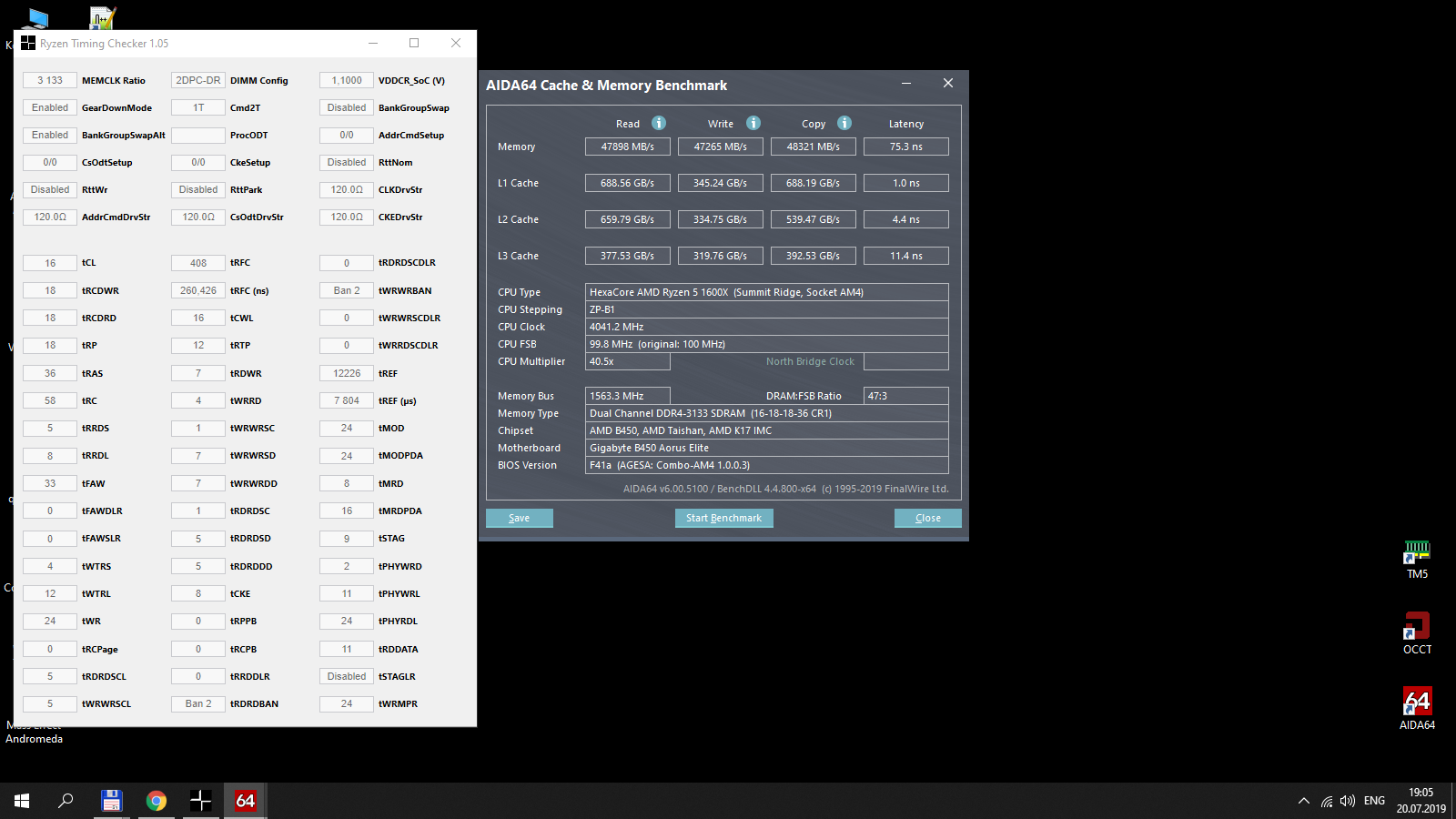Click the info icon next to Read
The height and width of the screenshot is (819, 1456).
click(659, 123)
